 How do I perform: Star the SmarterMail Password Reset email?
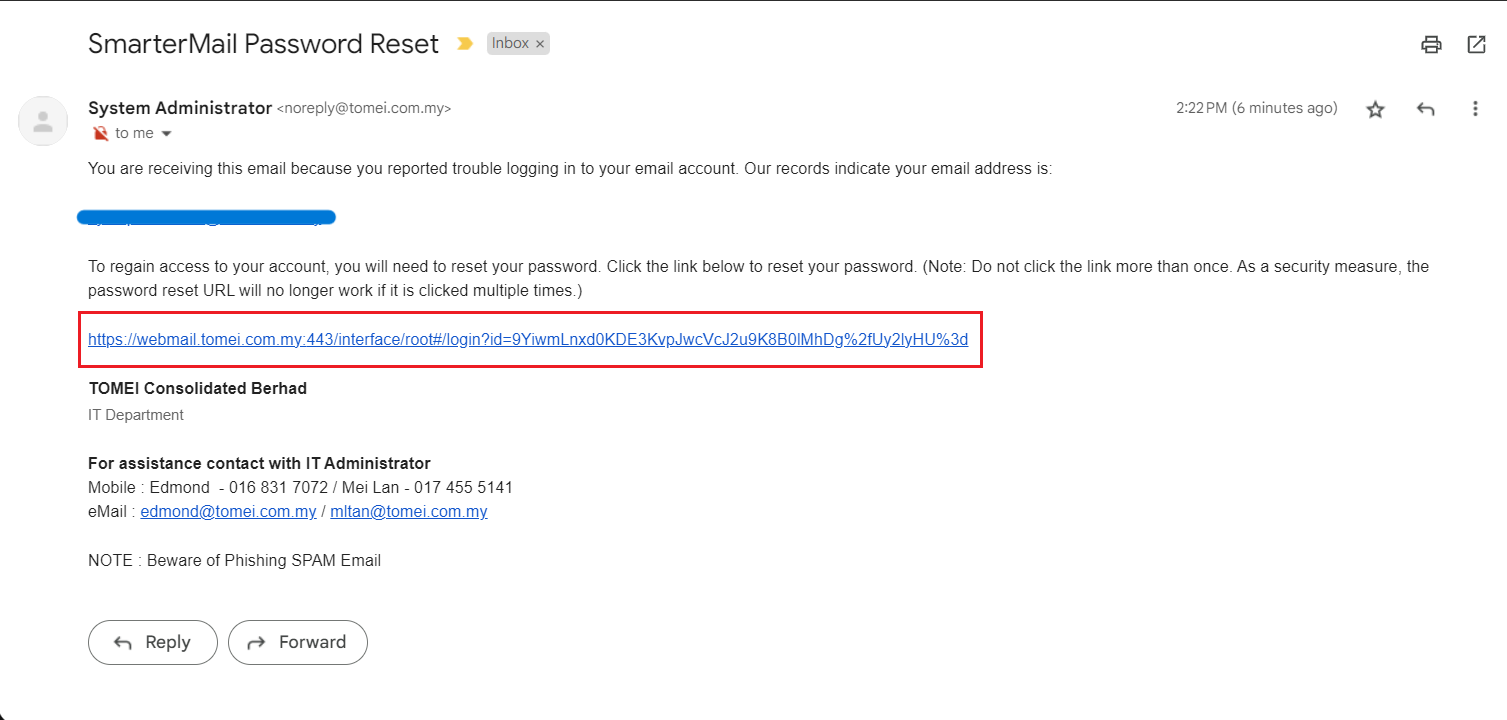pos(1376,109)
